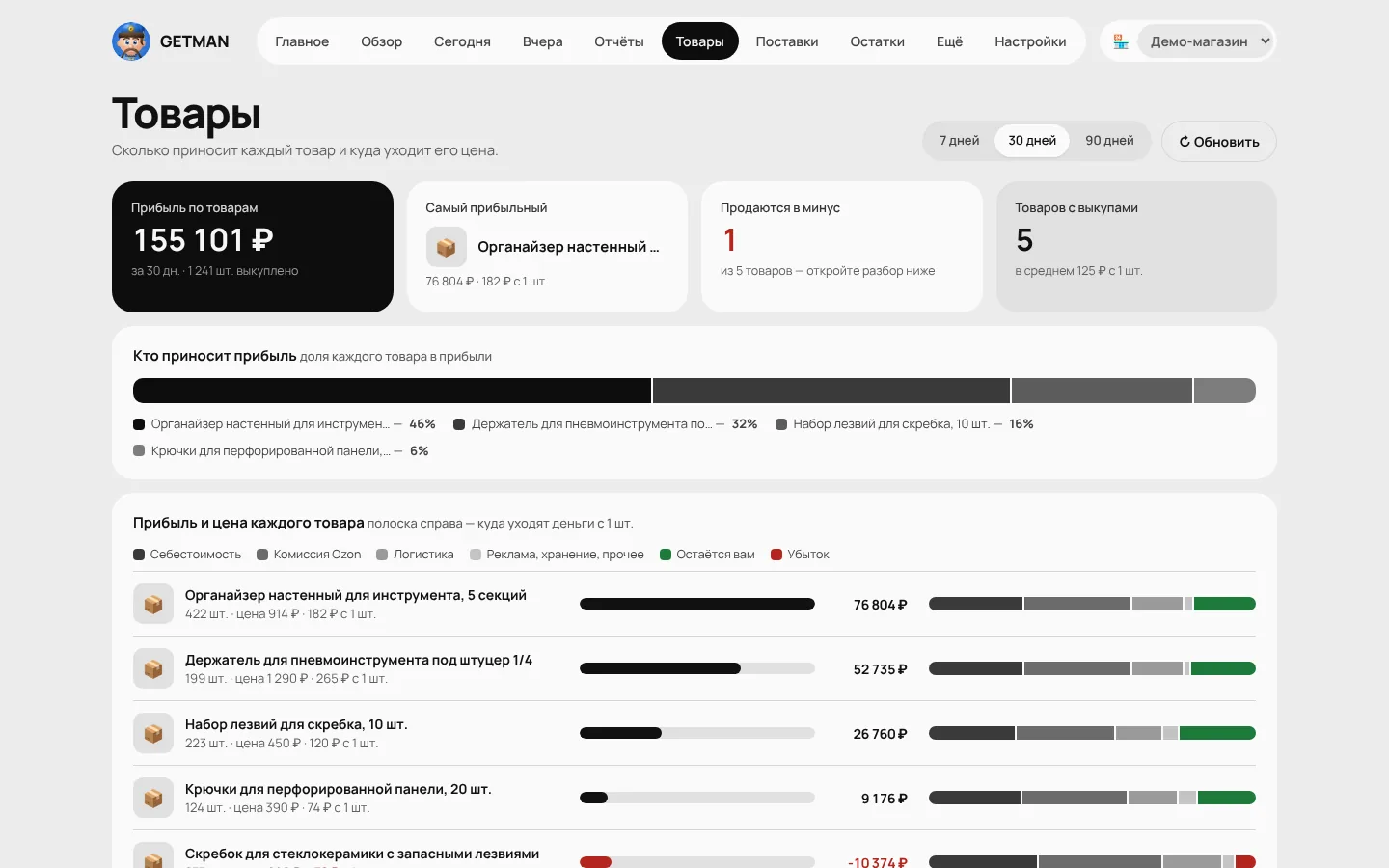
Task: Open the Вчера tab
Action: [x=542, y=41]
